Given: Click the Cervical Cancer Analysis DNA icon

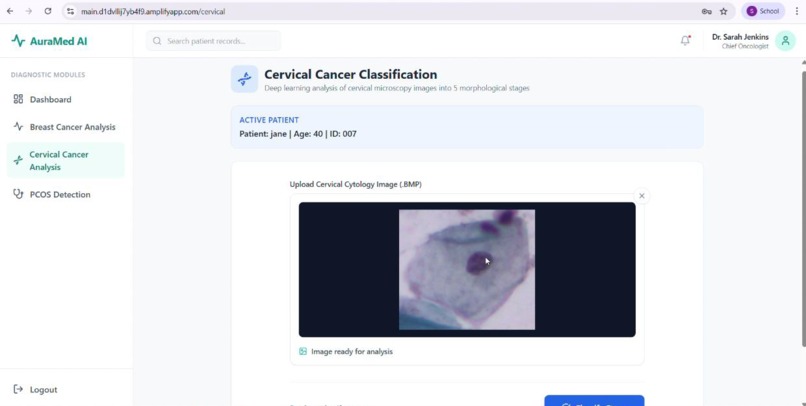Looking at the screenshot, I should coord(18,160).
